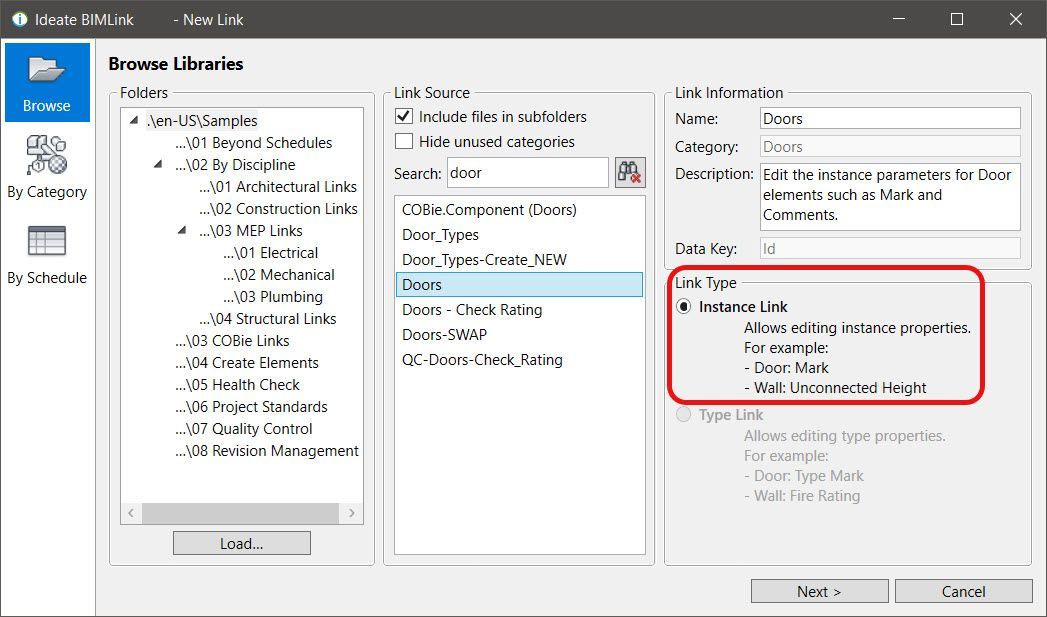
Task: Select the 04 Structural Links folder
Action: click(268, 319)
